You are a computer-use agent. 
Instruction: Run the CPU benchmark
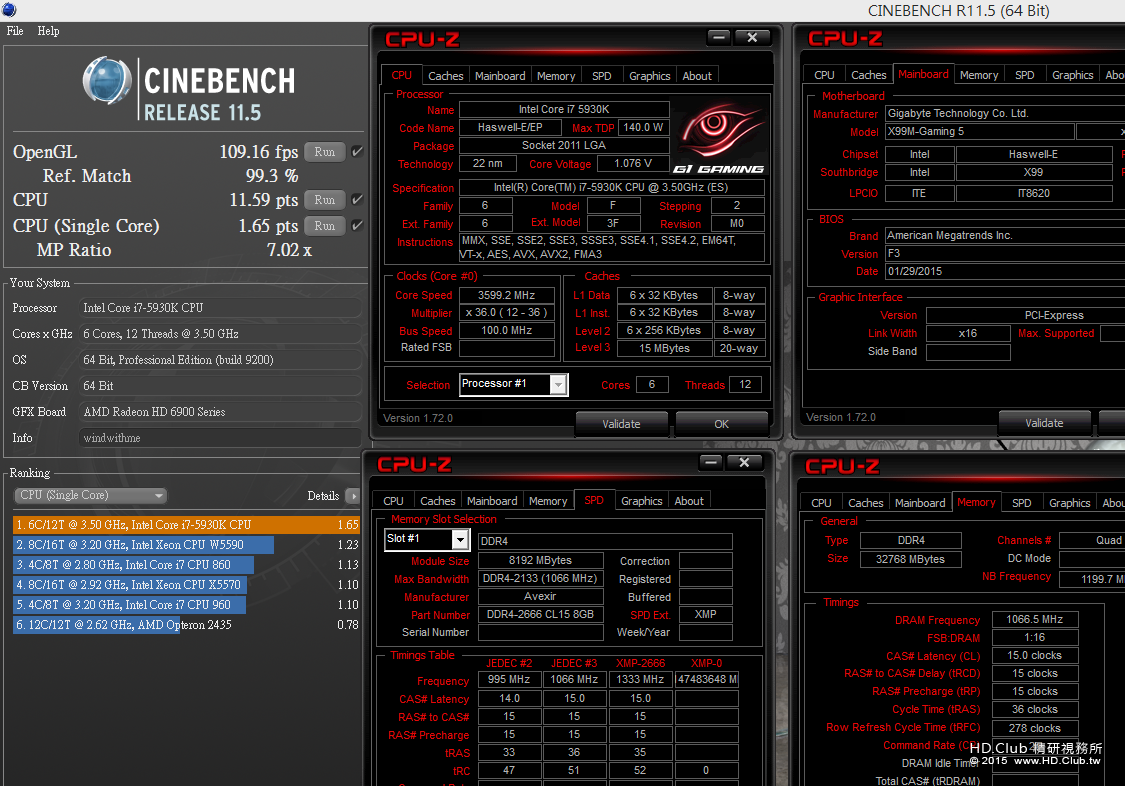[x=324, y=199]
